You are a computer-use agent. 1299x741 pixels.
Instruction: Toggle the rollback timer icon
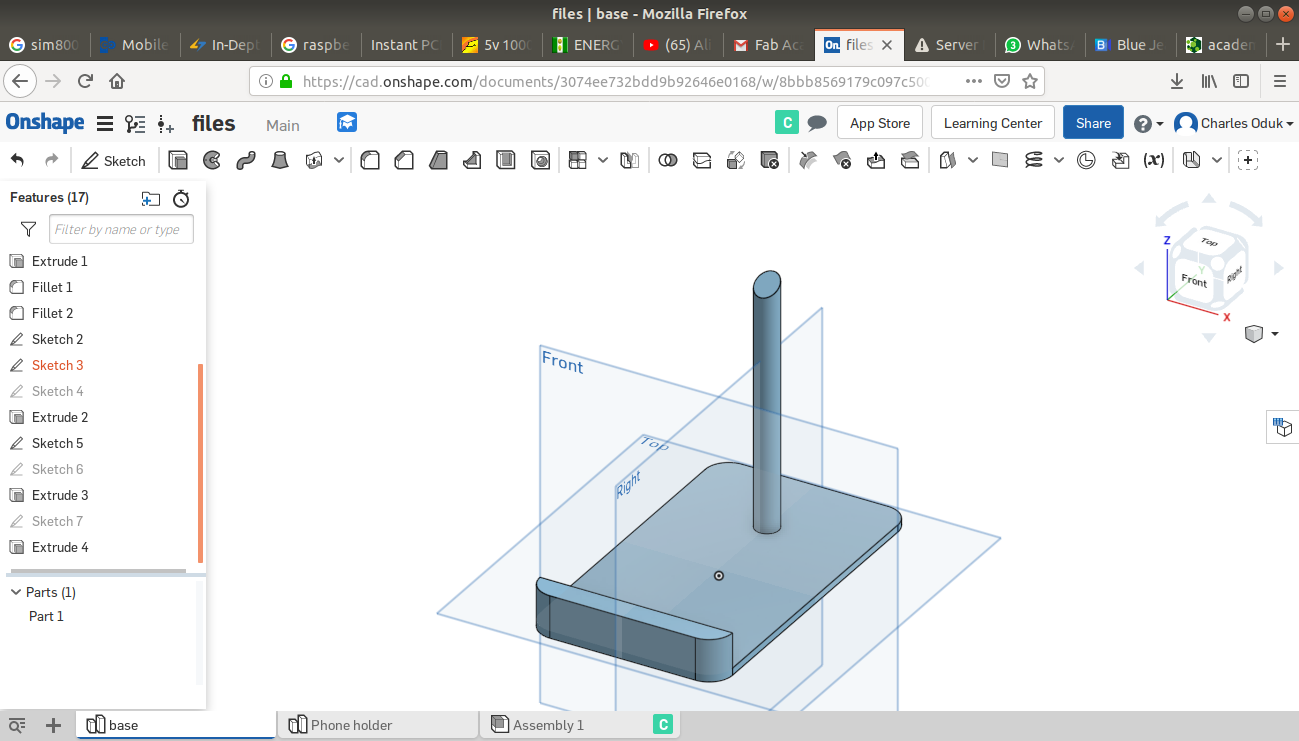(x=181, y=198)
